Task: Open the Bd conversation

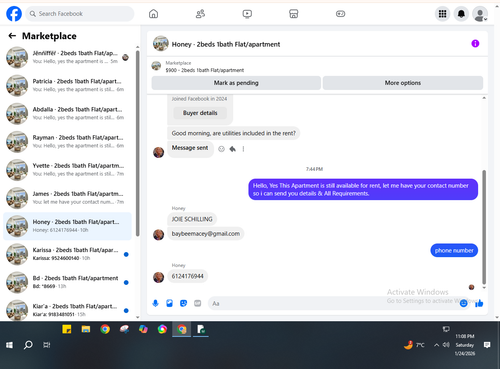Action: [x=68, y=282]
